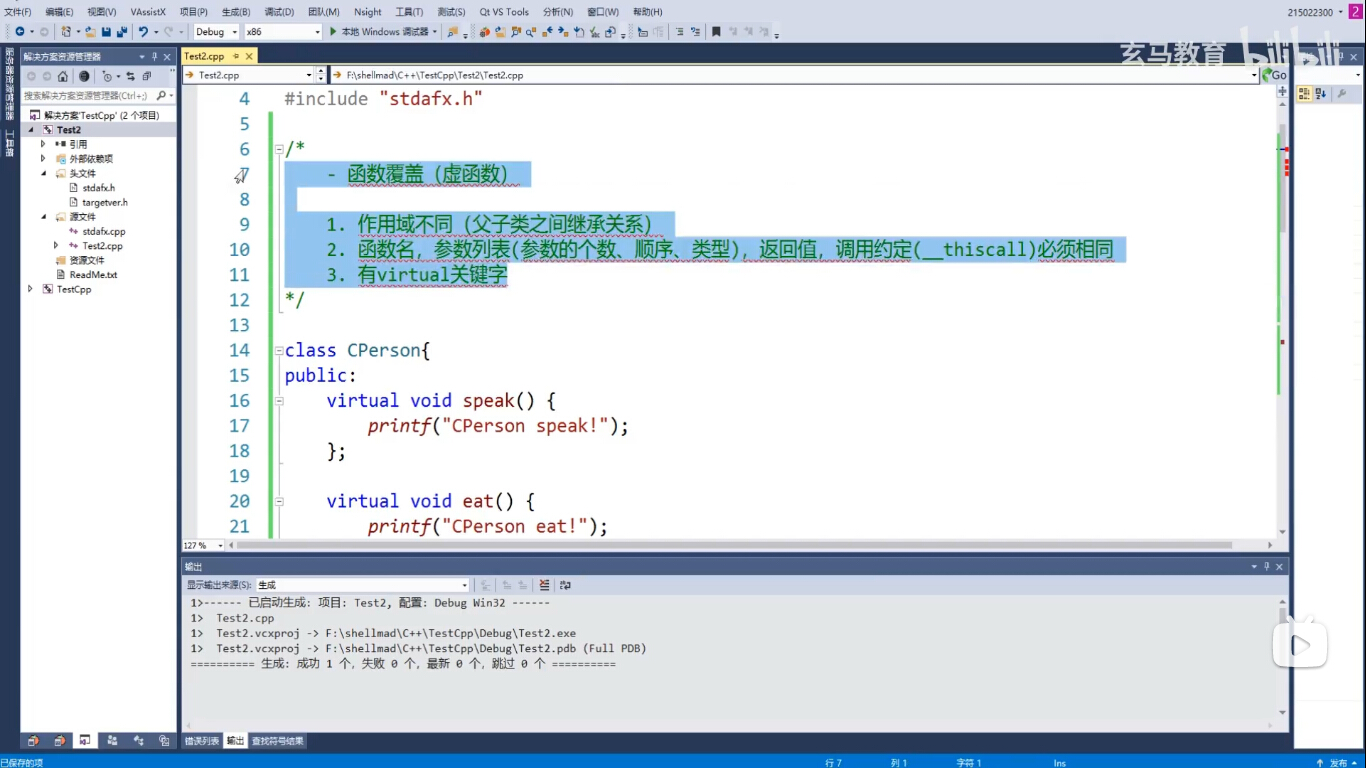Click the editor horizontal scrollbar track
1366x768 pixels.
[750, 546]
